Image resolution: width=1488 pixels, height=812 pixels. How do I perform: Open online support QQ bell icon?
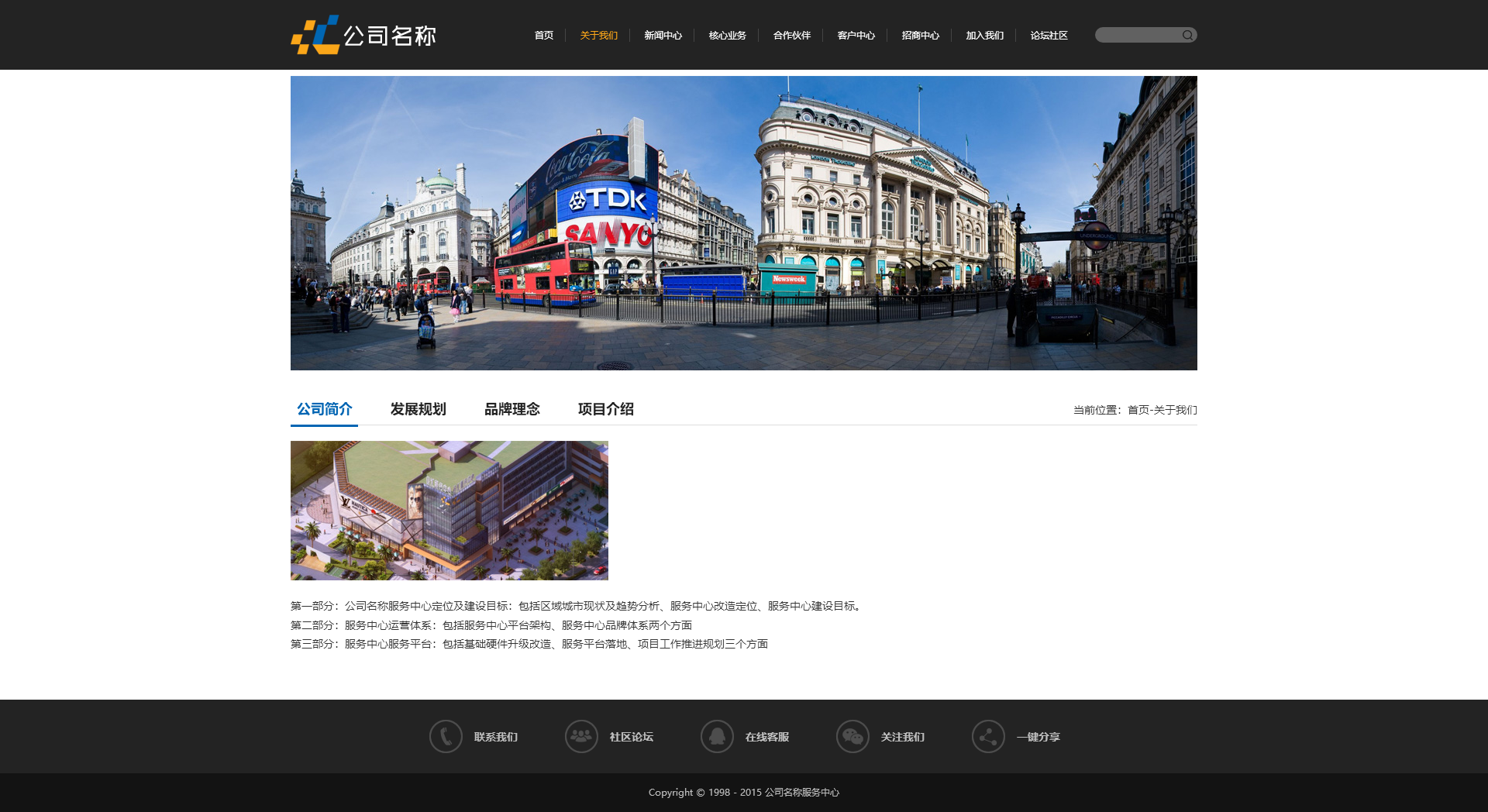tap(717, 737)
